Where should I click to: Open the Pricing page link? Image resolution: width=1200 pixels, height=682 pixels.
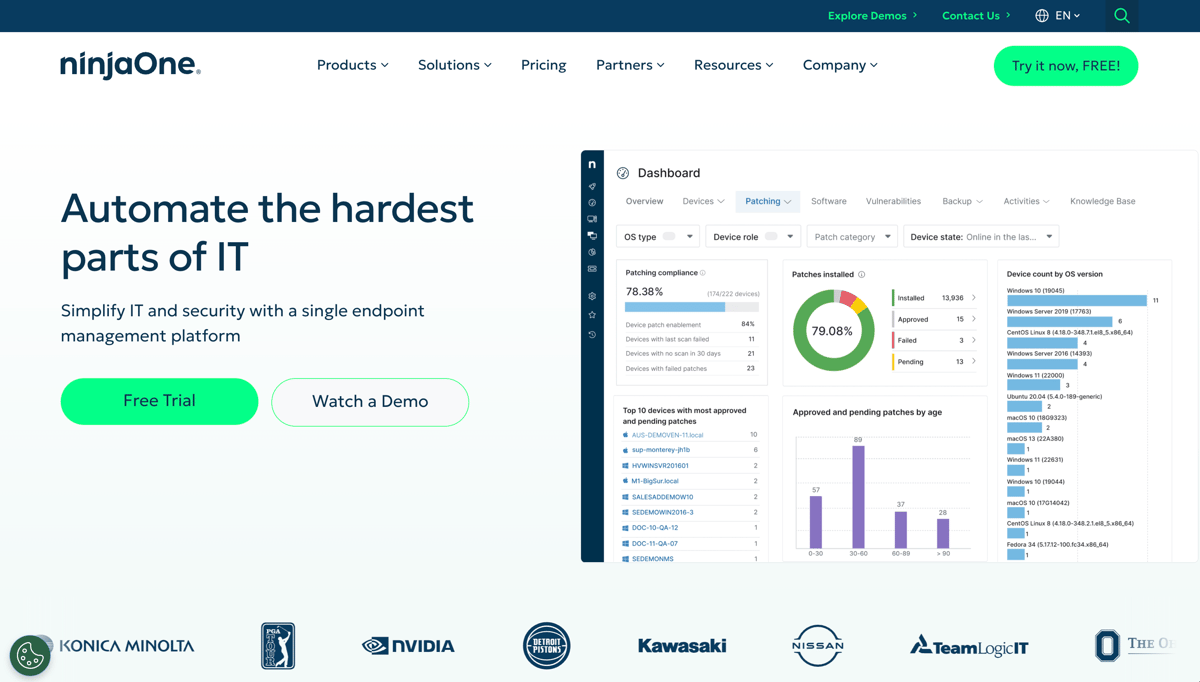(543, 65)
